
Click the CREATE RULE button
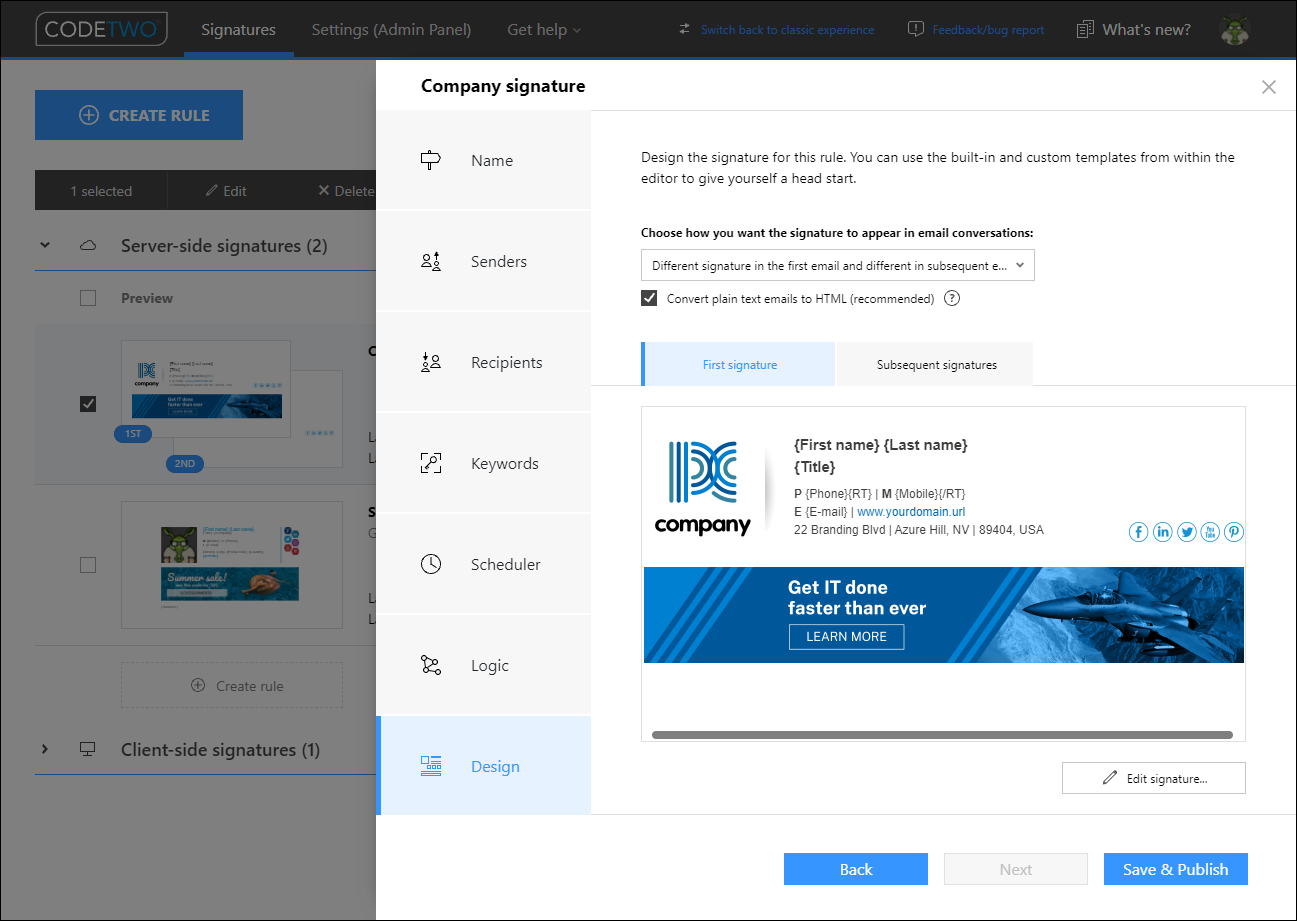click(139, 115)
